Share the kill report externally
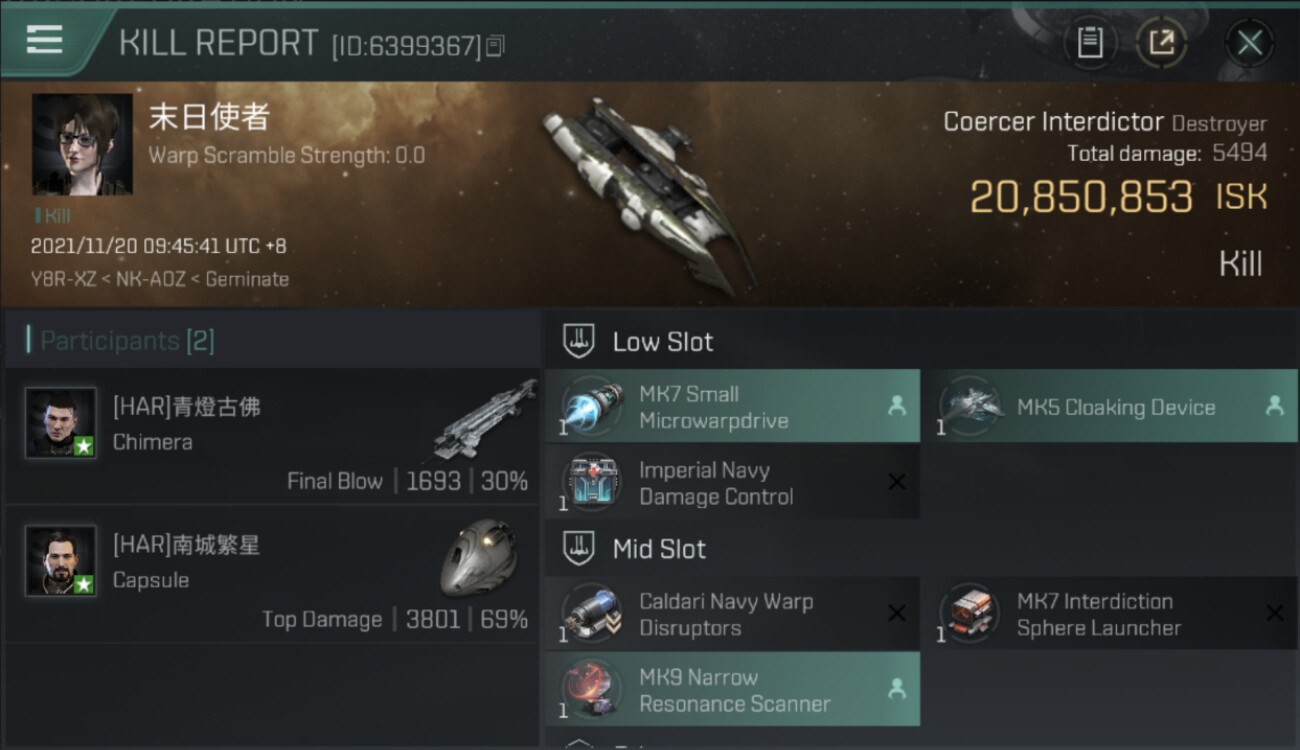 click(1161, 42)
